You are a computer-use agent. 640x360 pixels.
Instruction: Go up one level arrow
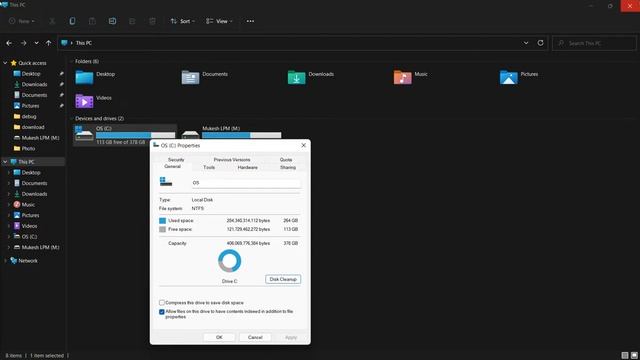(49, 43)
